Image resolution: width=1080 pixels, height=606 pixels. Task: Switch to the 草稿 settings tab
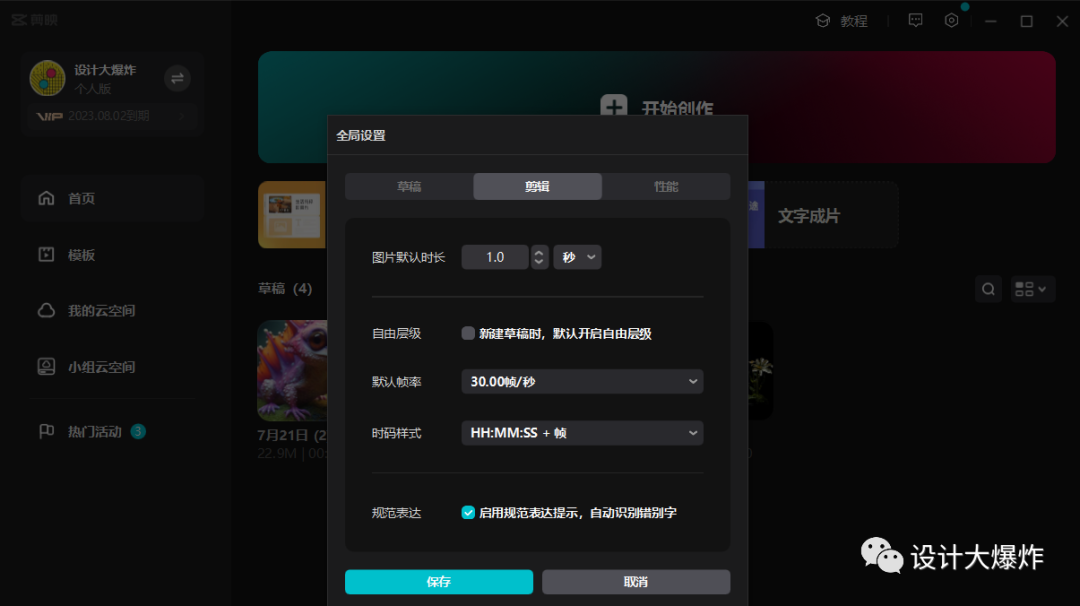[x=409, y=186]
